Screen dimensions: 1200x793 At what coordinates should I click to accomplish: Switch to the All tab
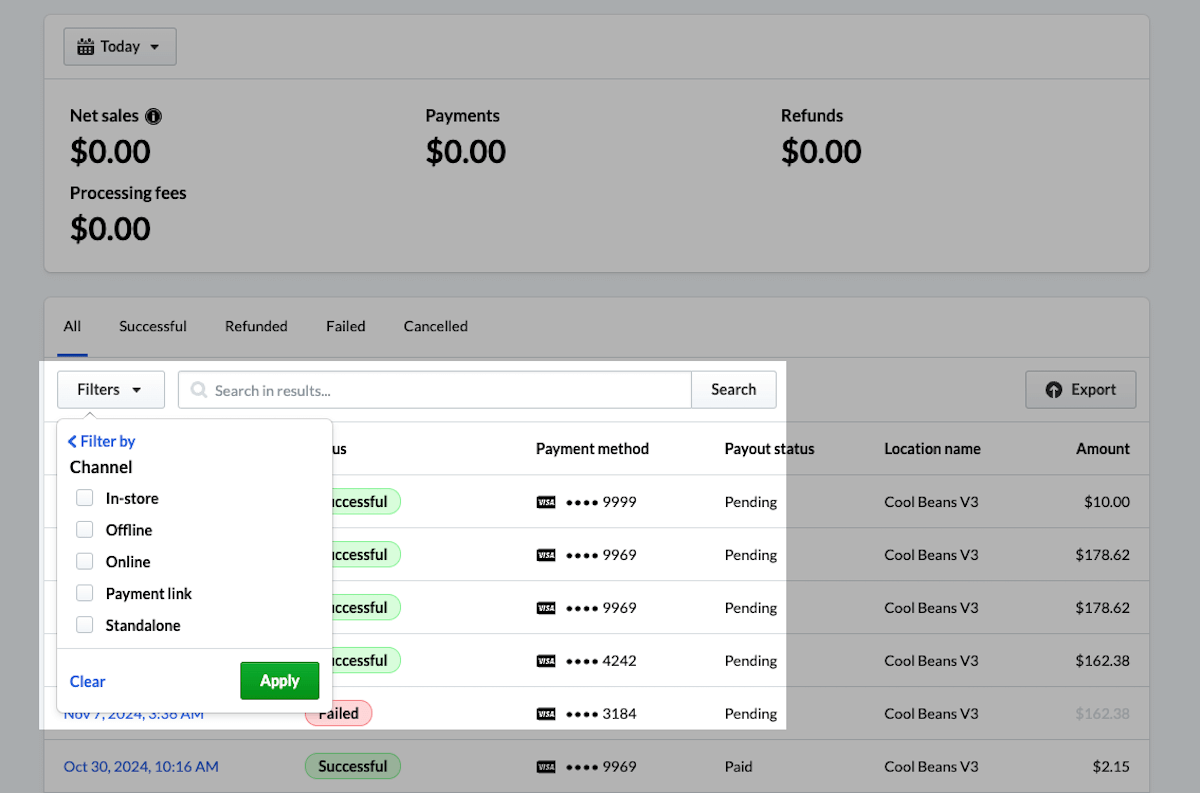click(x=72, y=326)
